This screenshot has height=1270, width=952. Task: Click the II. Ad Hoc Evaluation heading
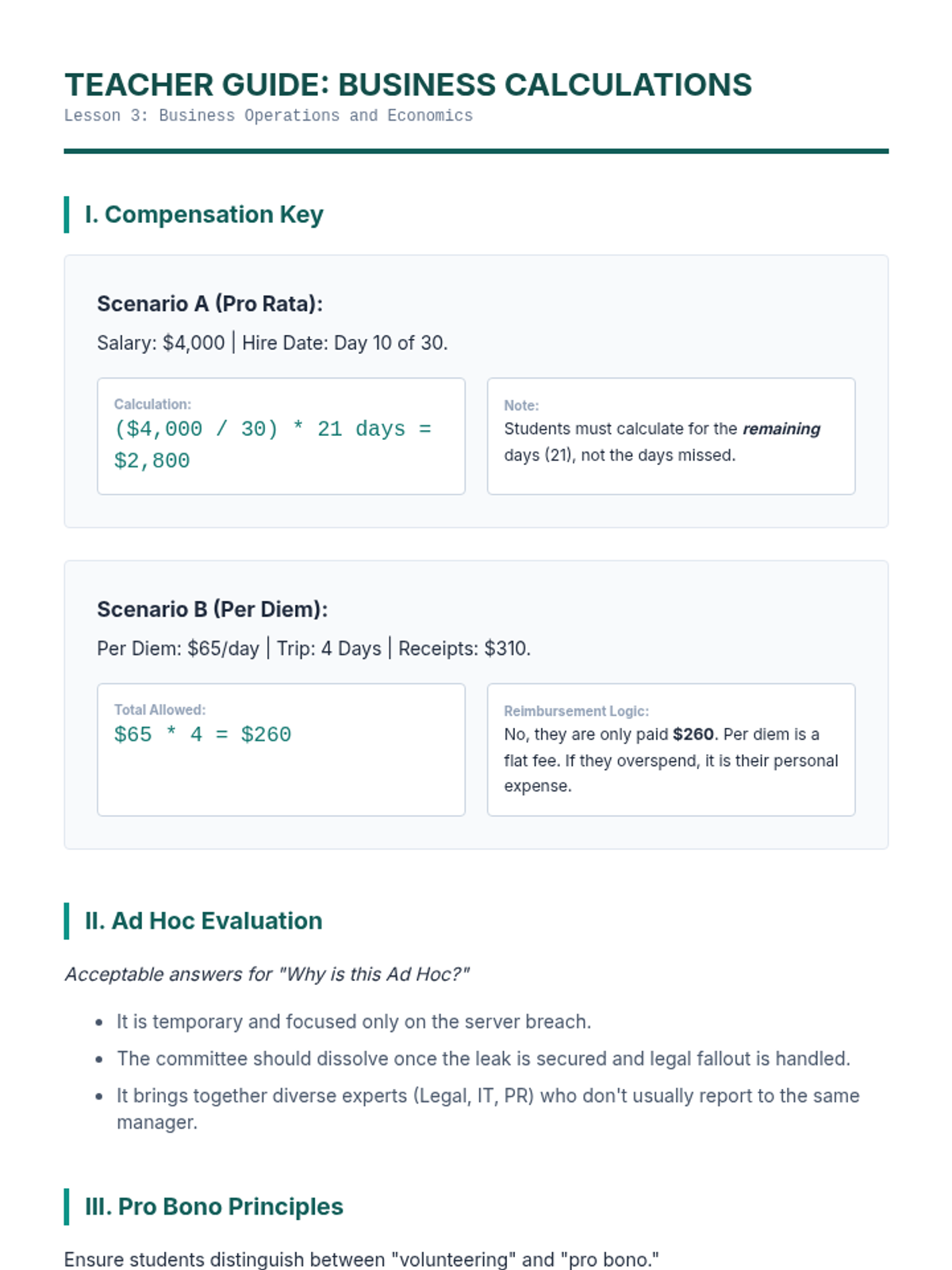pos(203,921)
